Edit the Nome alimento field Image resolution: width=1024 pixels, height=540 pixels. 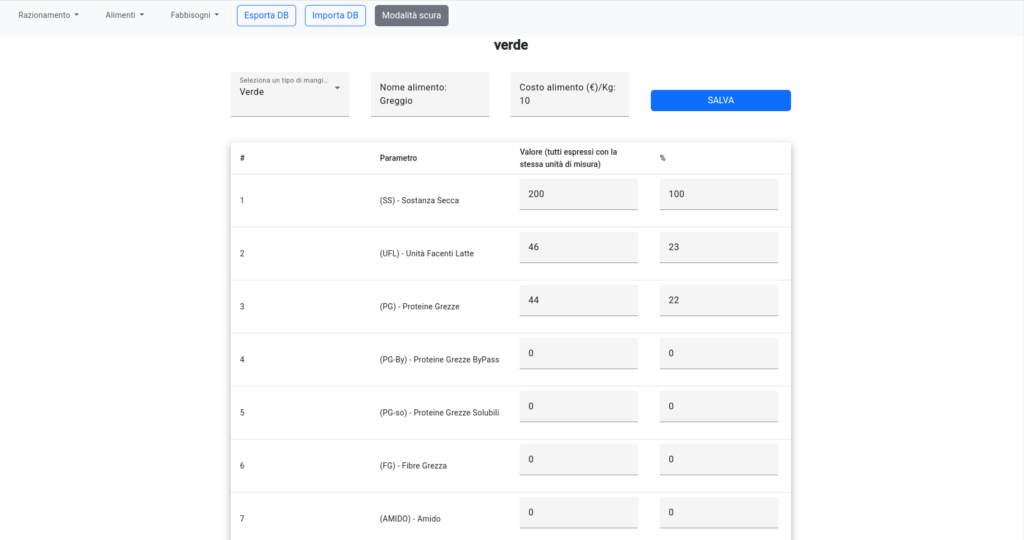(429, 100)
